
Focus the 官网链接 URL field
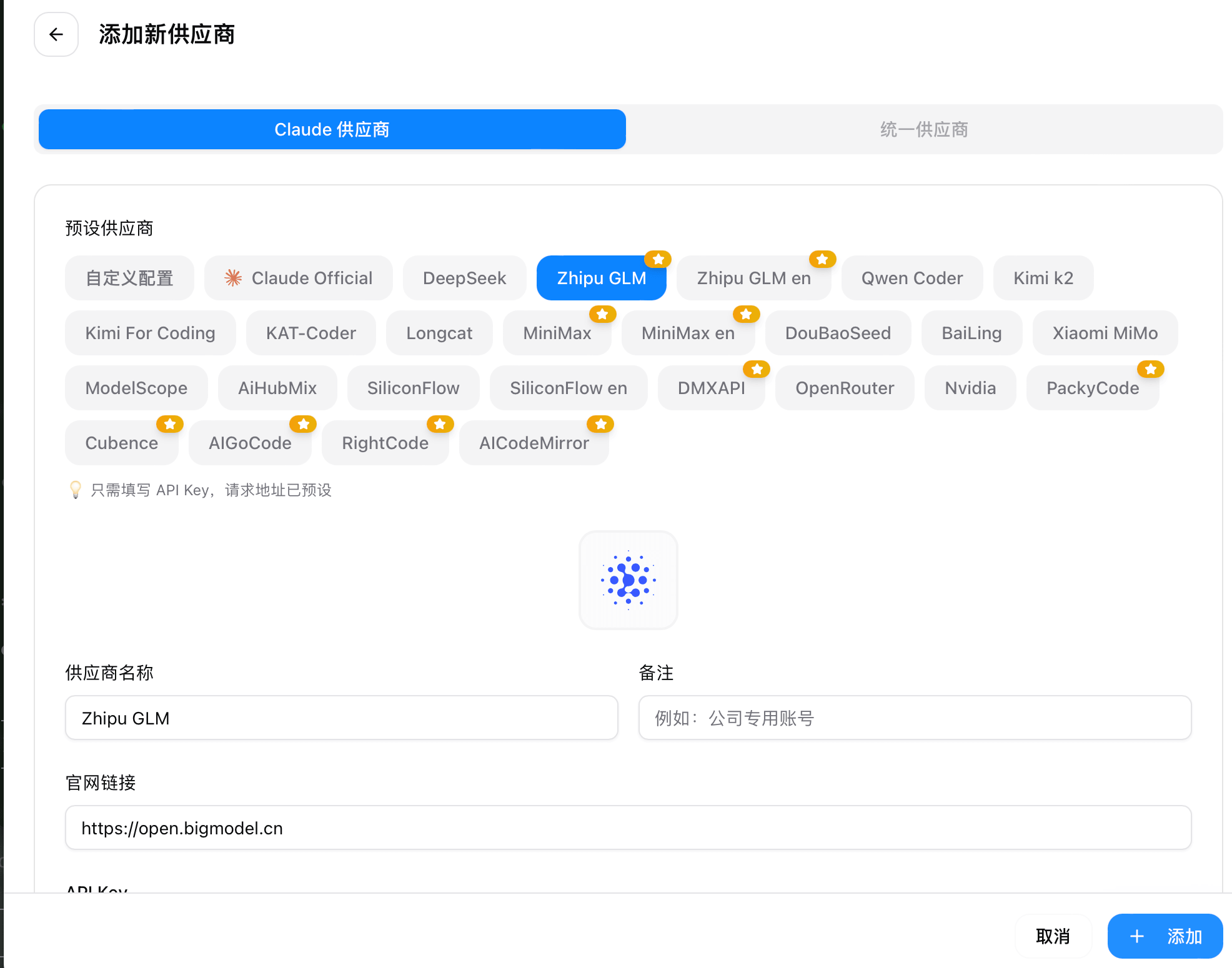[628, 827]
